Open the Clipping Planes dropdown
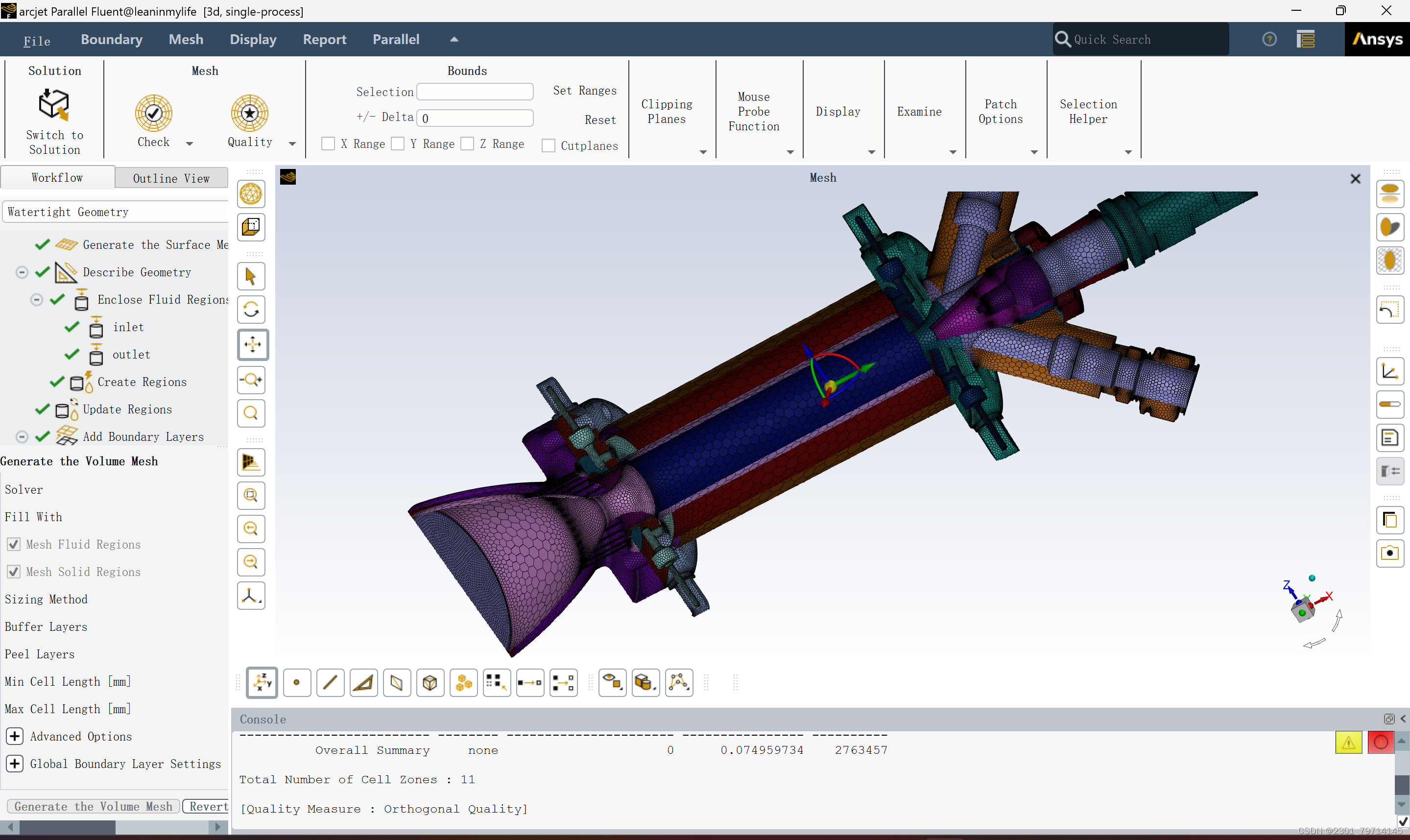 point(703,152)
